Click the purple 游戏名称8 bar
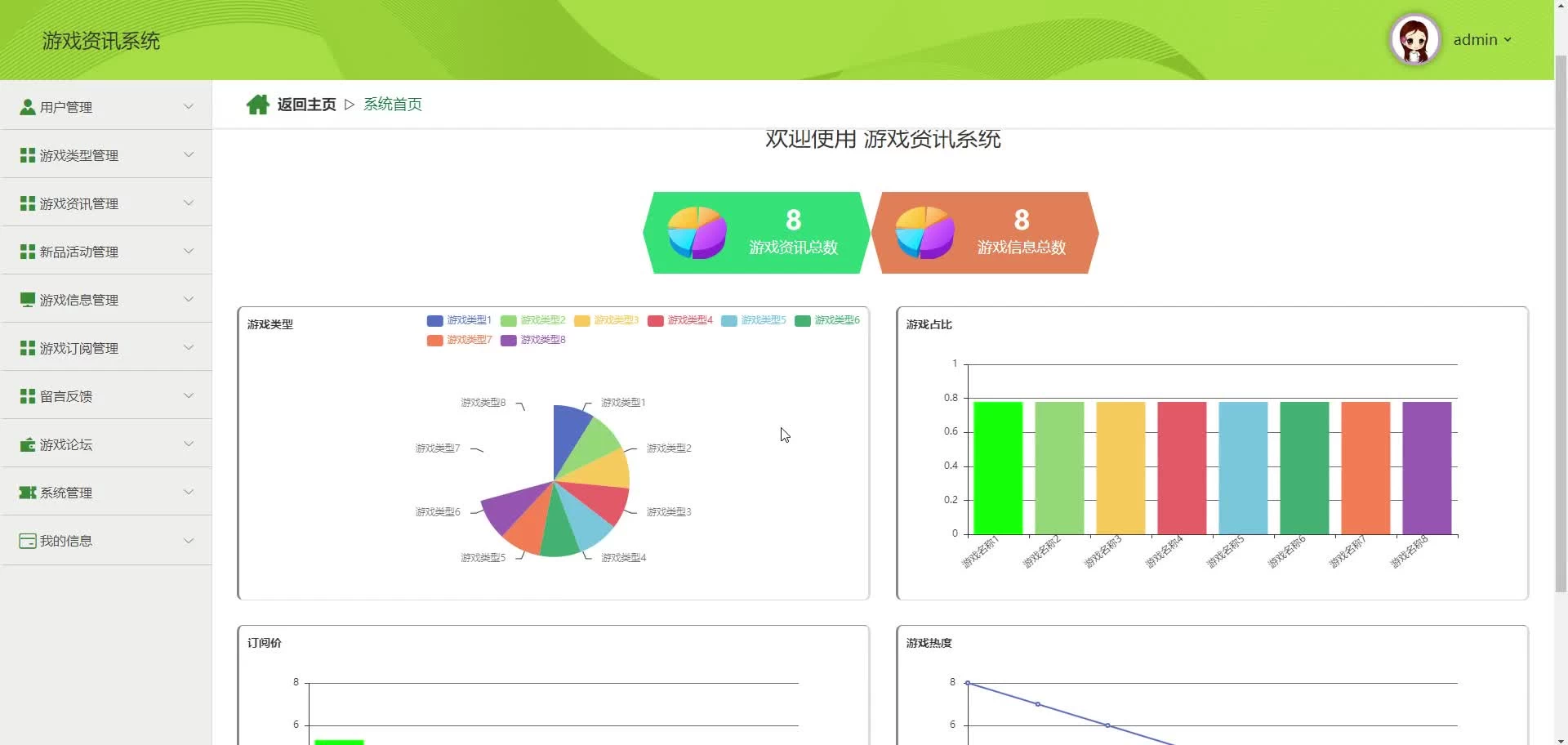 pyautogui.click(x=1427, y=468)
